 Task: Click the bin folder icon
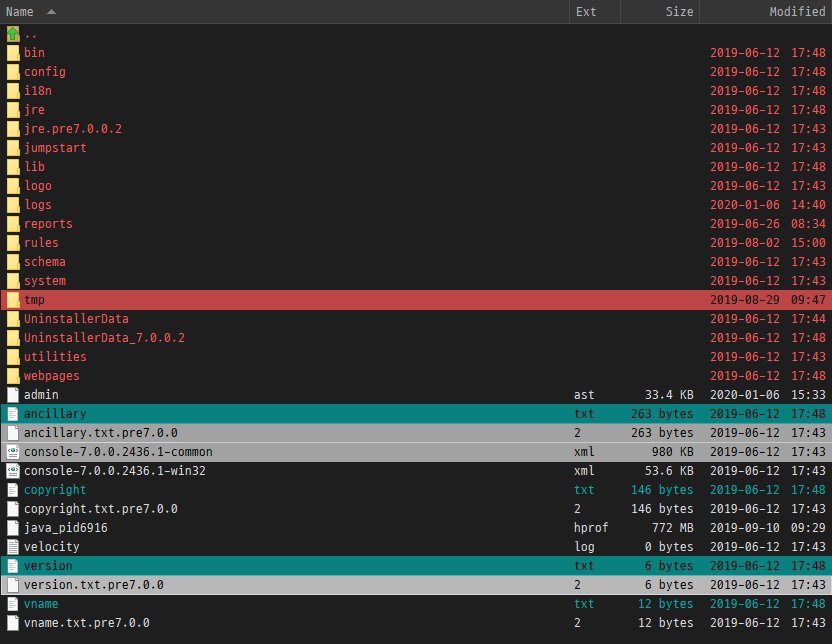click(13, 53)
